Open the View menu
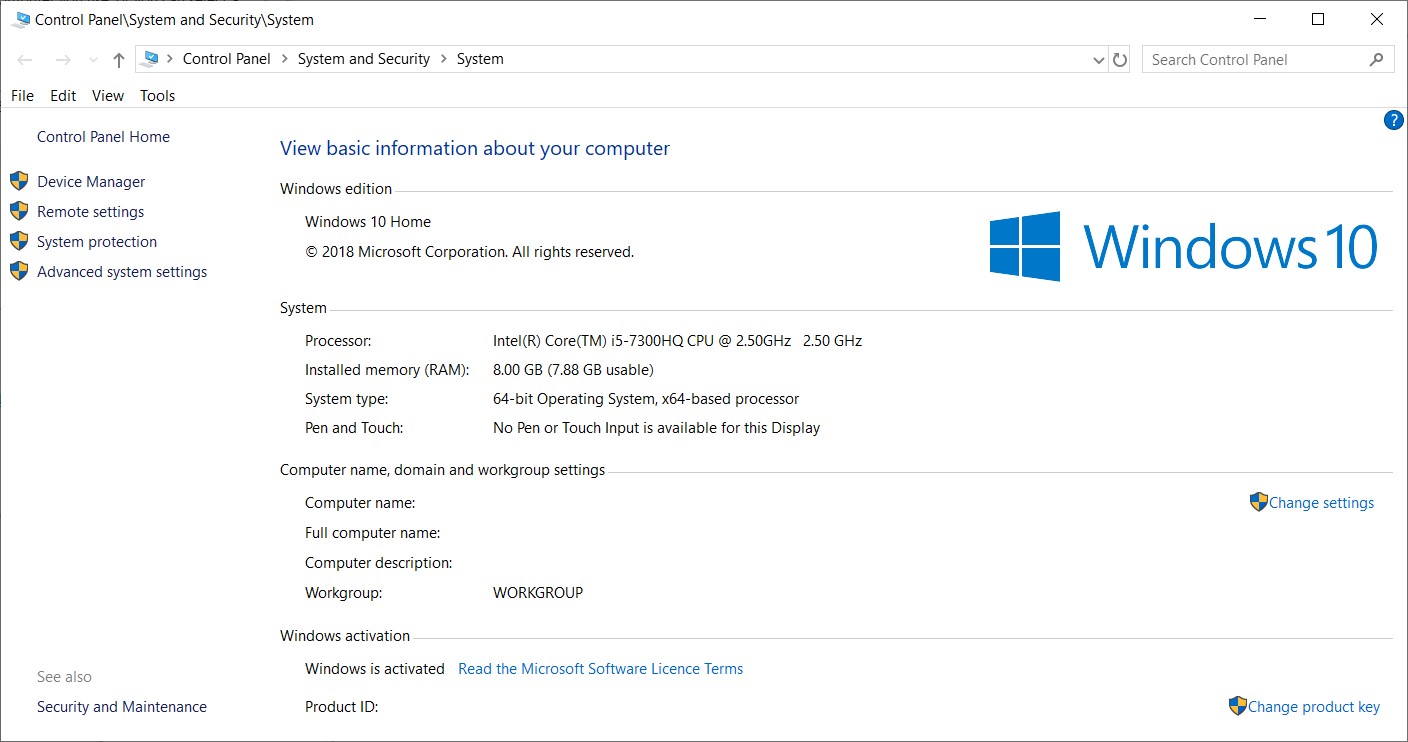 (108, 96)
